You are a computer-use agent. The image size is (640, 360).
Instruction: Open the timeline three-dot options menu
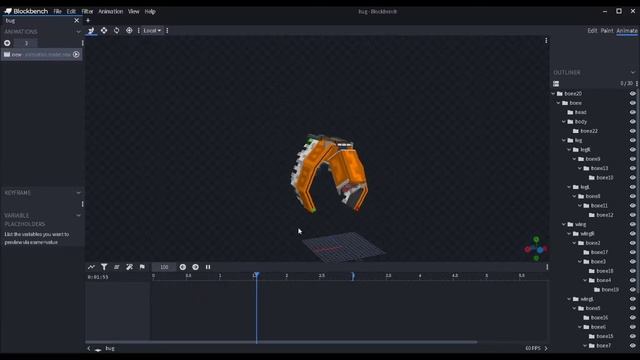click(x=547, y=267)
